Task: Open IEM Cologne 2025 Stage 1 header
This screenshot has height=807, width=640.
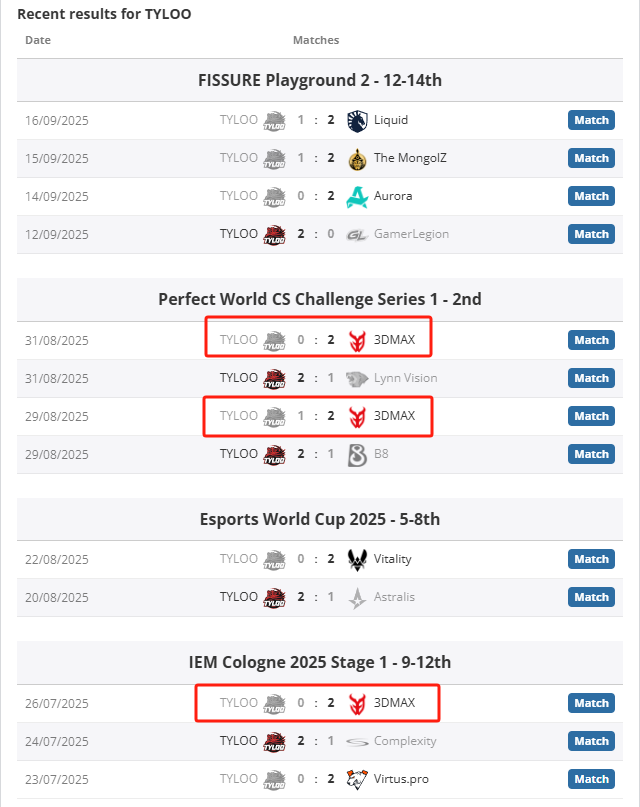Action: (x=320, y=662)
